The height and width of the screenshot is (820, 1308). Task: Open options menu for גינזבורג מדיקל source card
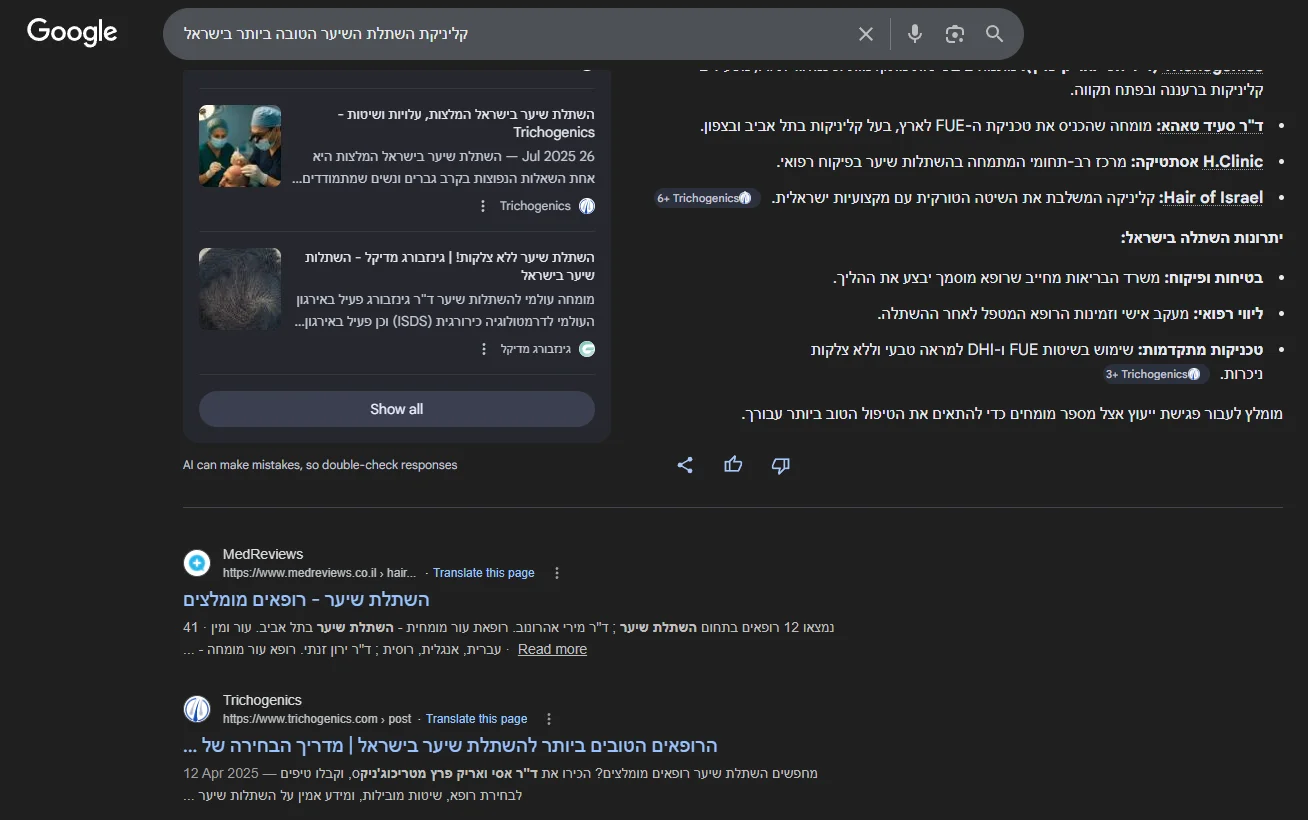[x=483, y=349]
